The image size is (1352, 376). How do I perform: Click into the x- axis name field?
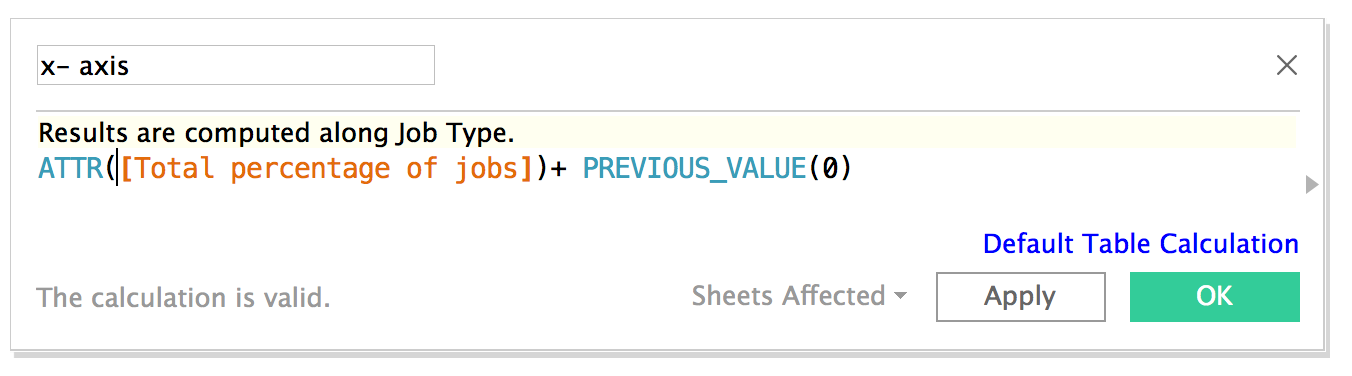tap(236, 65)
